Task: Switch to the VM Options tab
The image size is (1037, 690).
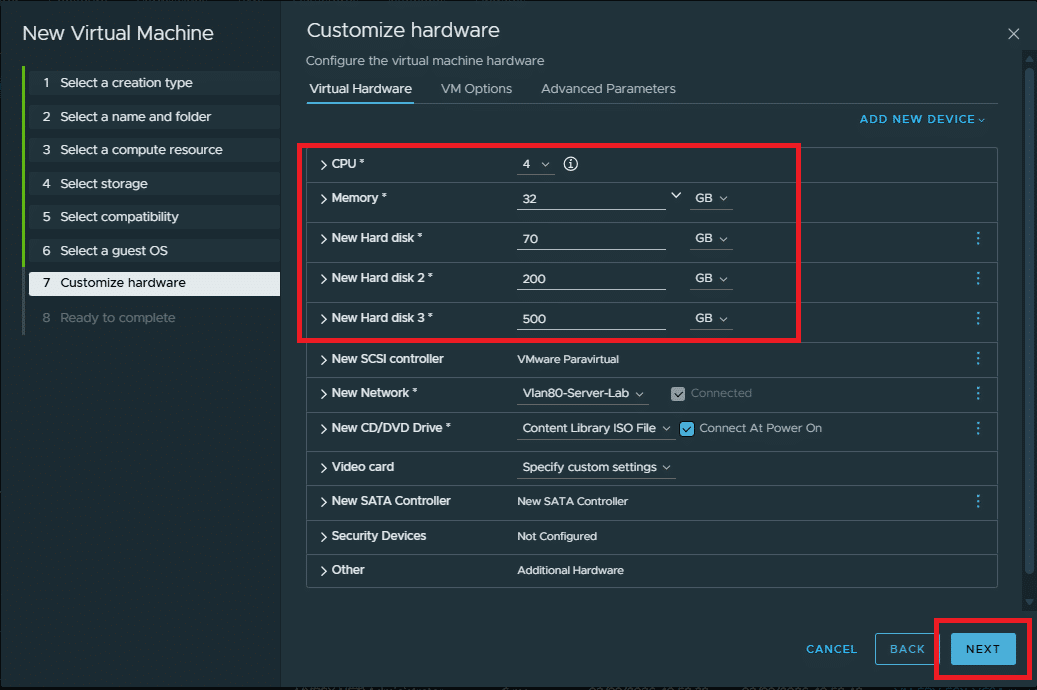Action: coord(476,89)
